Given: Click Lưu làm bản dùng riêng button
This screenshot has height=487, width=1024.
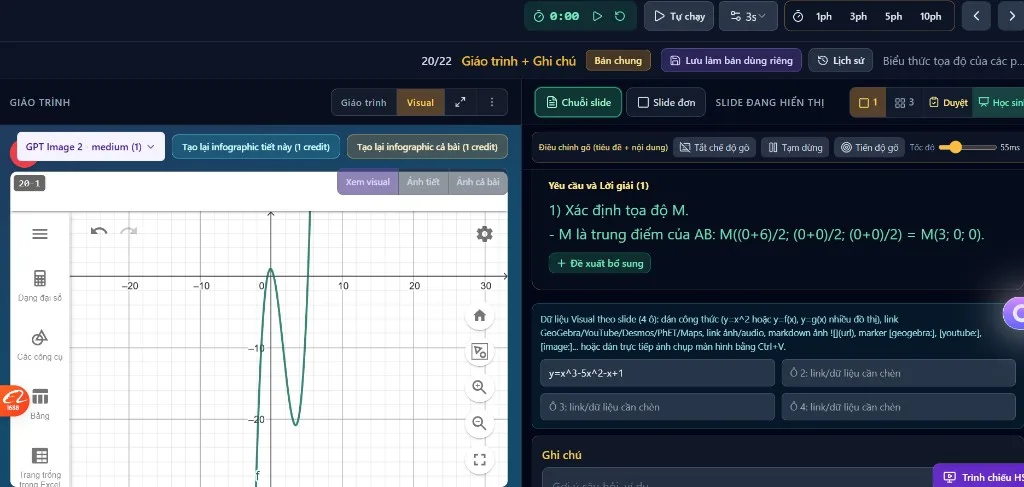Looking at the screenshot, I should tap(731, 61).
